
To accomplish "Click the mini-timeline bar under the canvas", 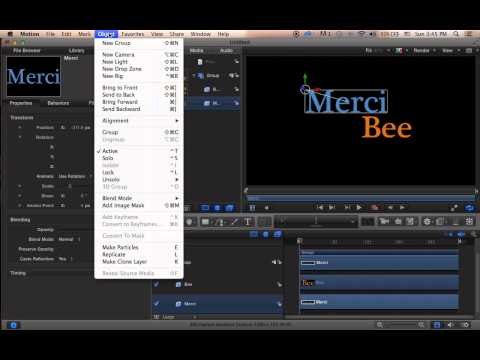I will pos(361,199).
